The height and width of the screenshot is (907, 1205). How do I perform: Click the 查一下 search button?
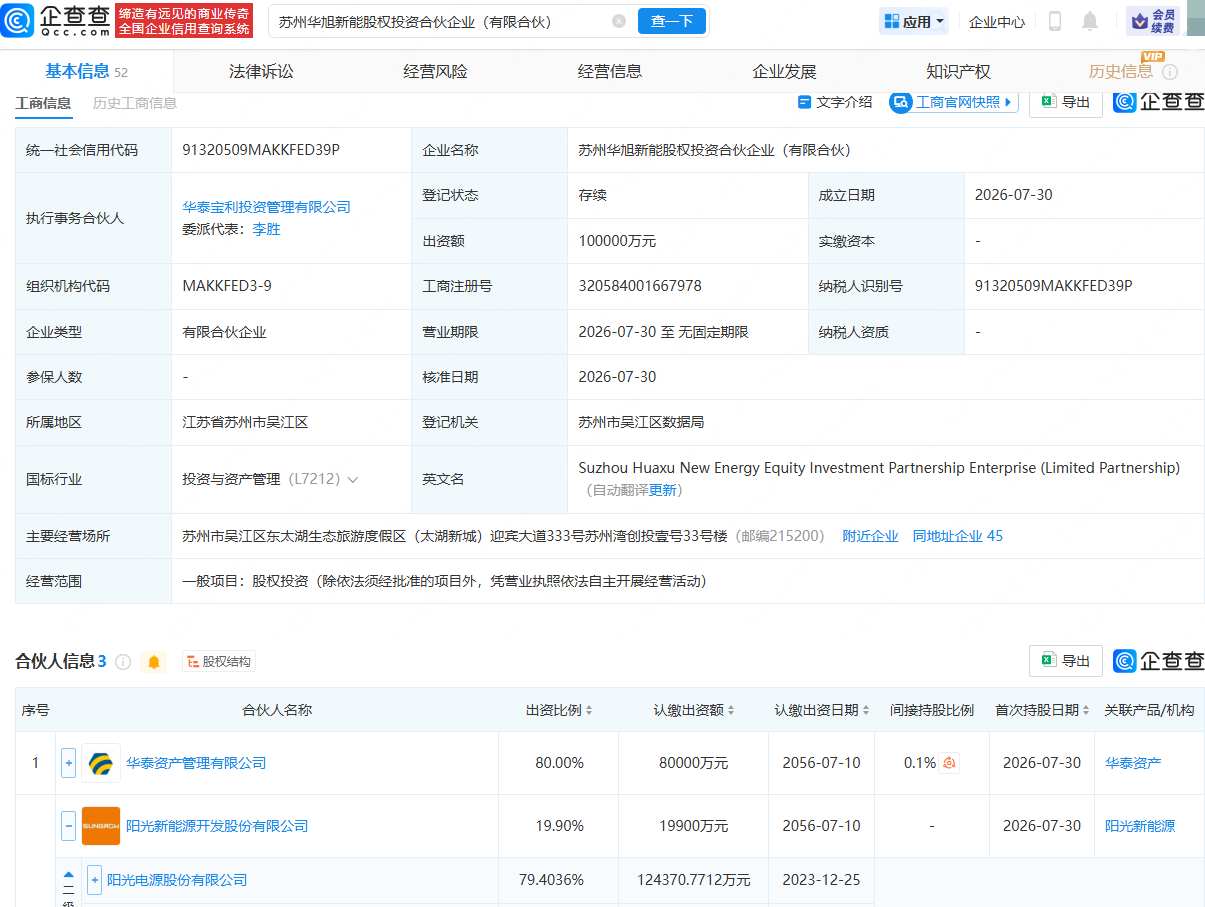pos(672,21)
